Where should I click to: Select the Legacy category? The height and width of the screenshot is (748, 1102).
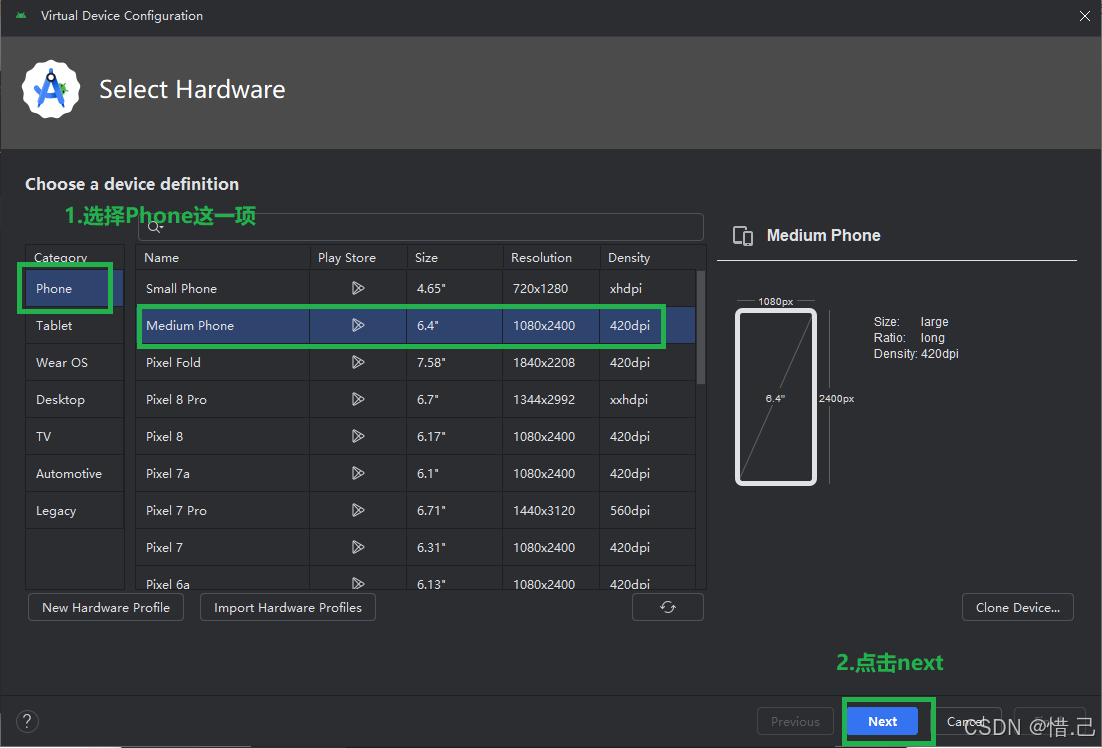pos(74,511)
